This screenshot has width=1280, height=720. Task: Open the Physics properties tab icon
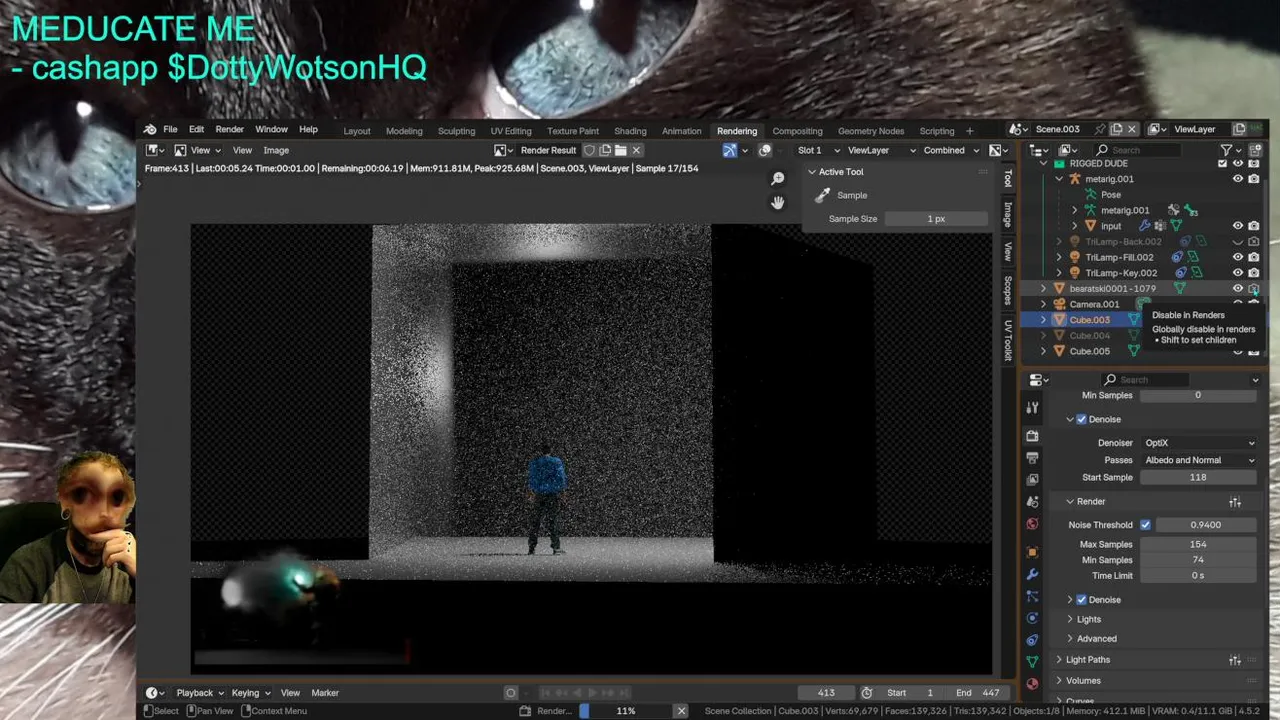1032,618
